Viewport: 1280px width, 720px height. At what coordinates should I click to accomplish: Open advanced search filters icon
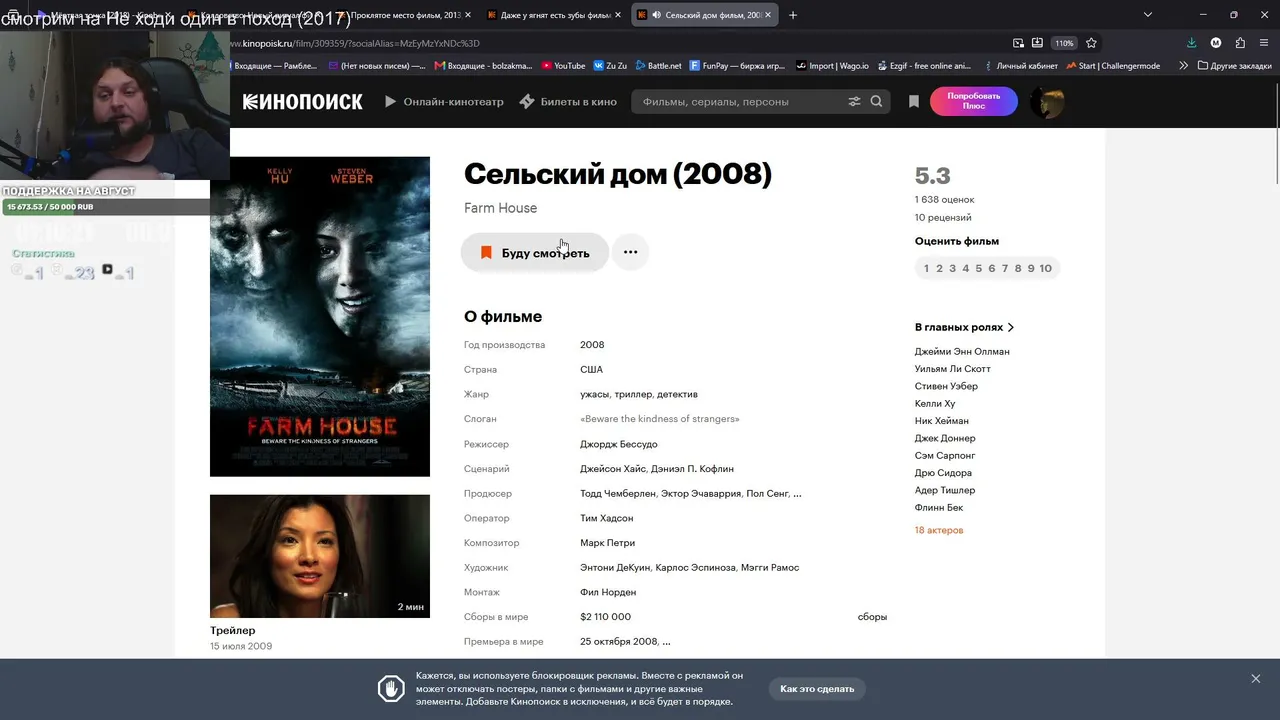pyautogui.click(x=854, y=102)
